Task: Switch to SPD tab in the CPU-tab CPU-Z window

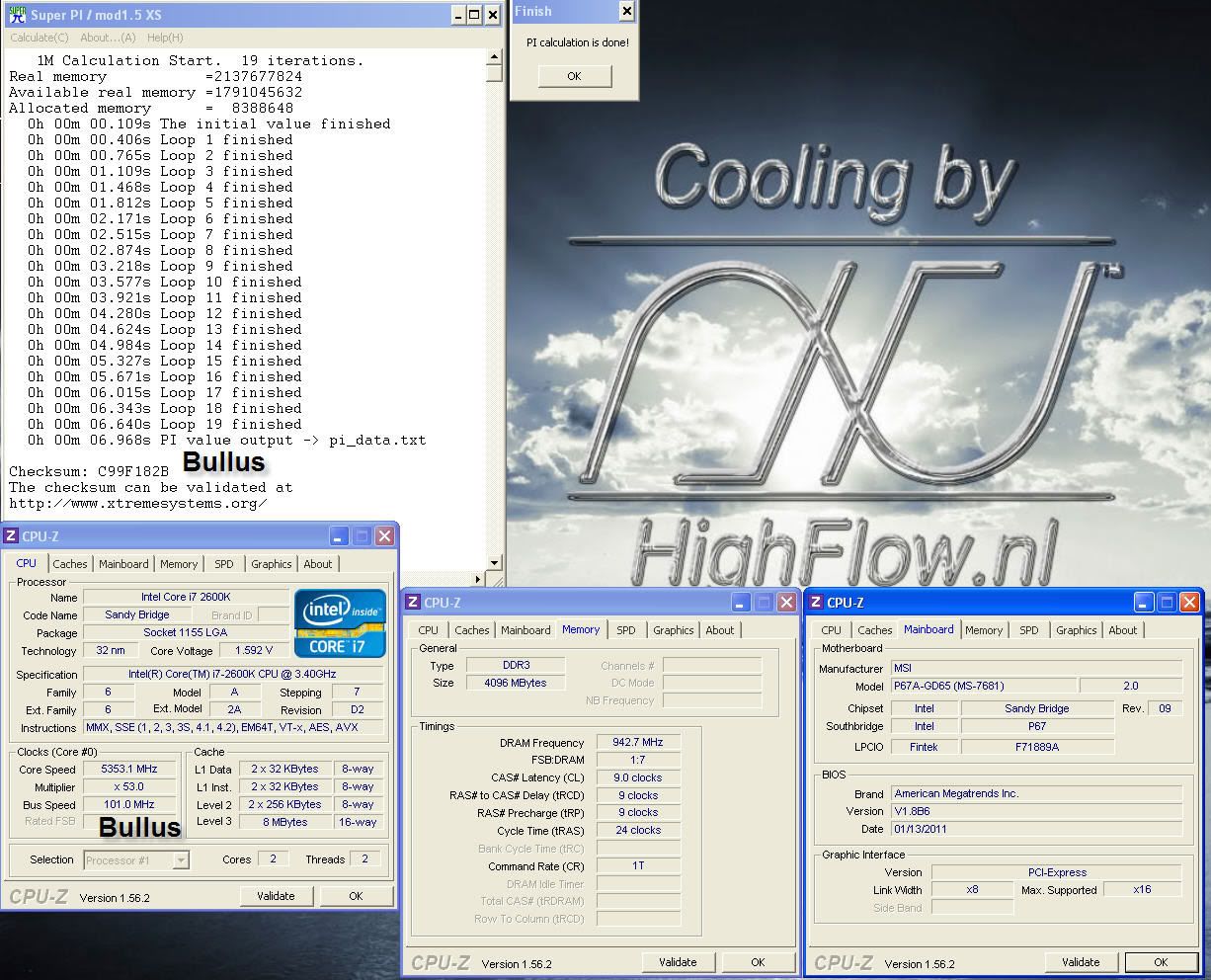Action: (x=224, y=564)
